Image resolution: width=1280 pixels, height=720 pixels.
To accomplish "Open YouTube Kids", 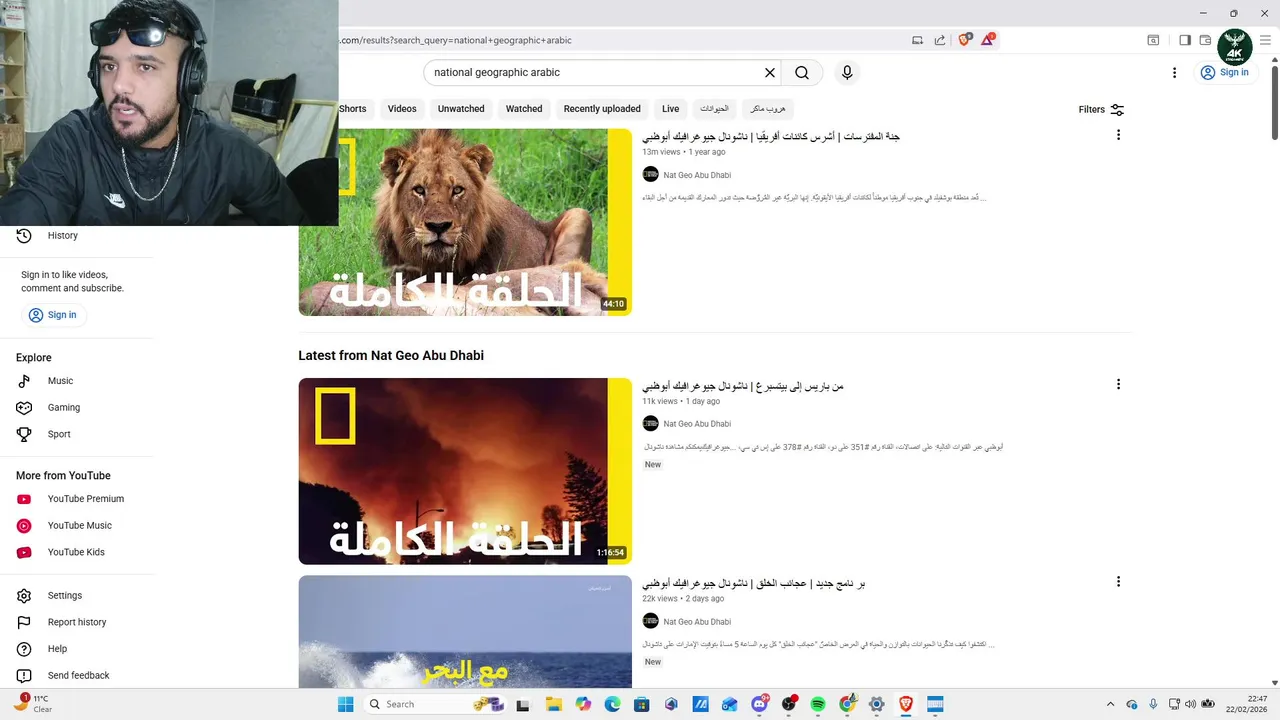I will pos(77,552).
